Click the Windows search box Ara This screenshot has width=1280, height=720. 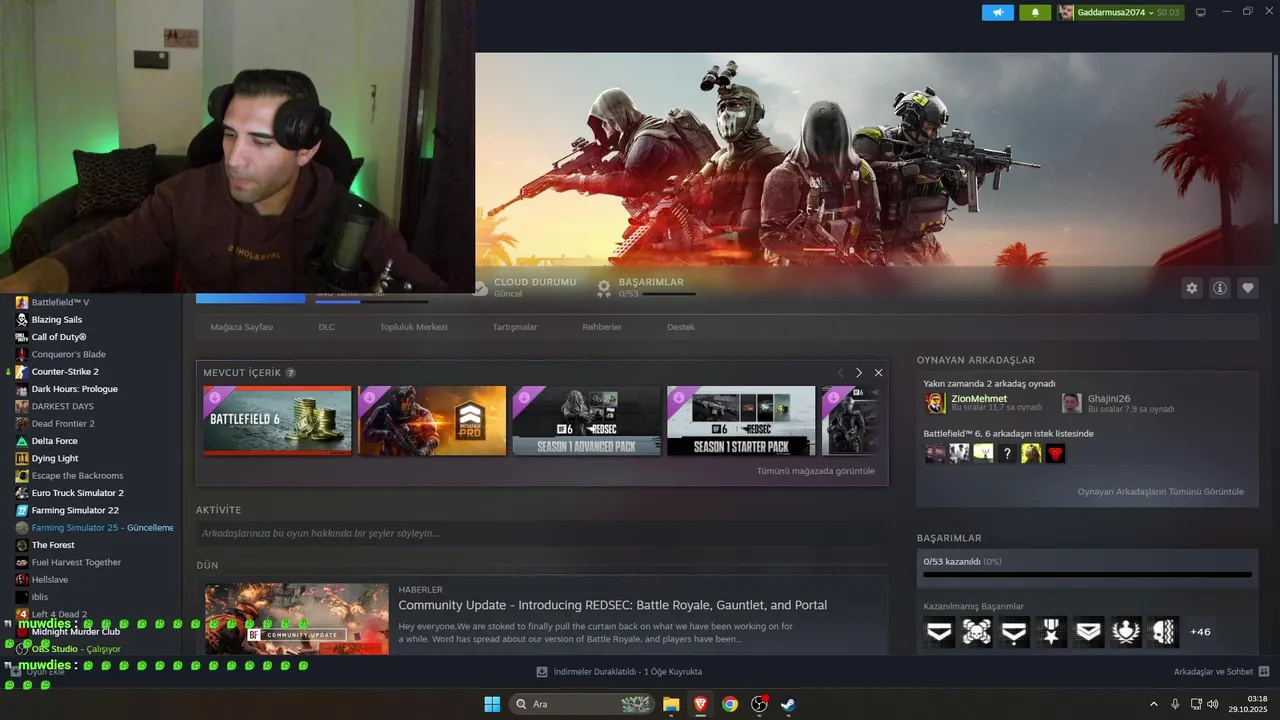(x=581, y=704)
